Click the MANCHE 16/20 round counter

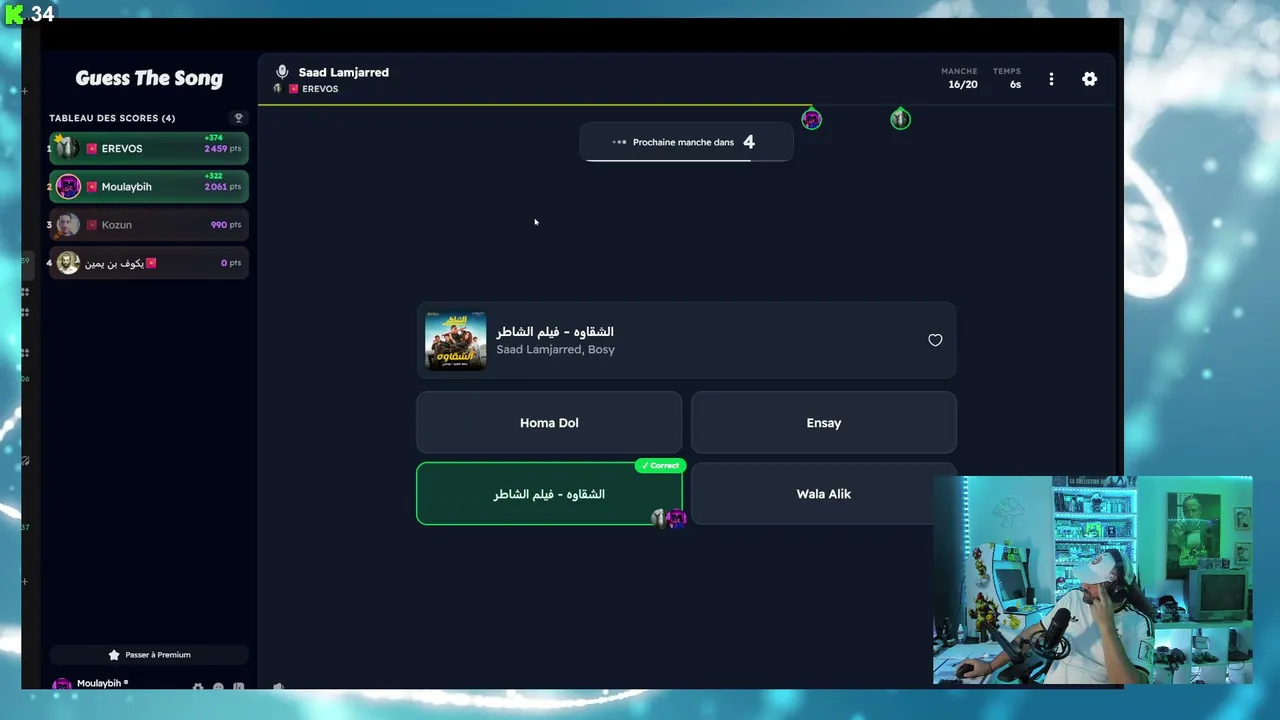point(959,78)
